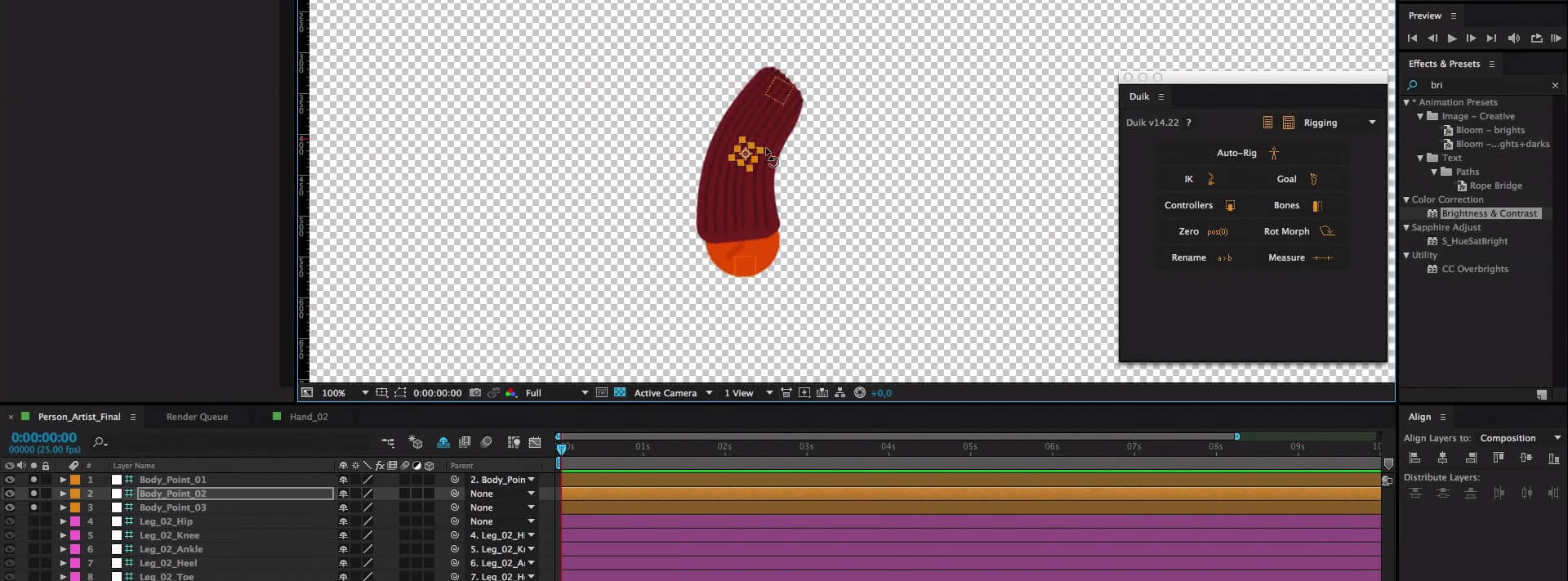Open the viewer resolution Full dropdown

pyautogui.click(x=556, y=393)
